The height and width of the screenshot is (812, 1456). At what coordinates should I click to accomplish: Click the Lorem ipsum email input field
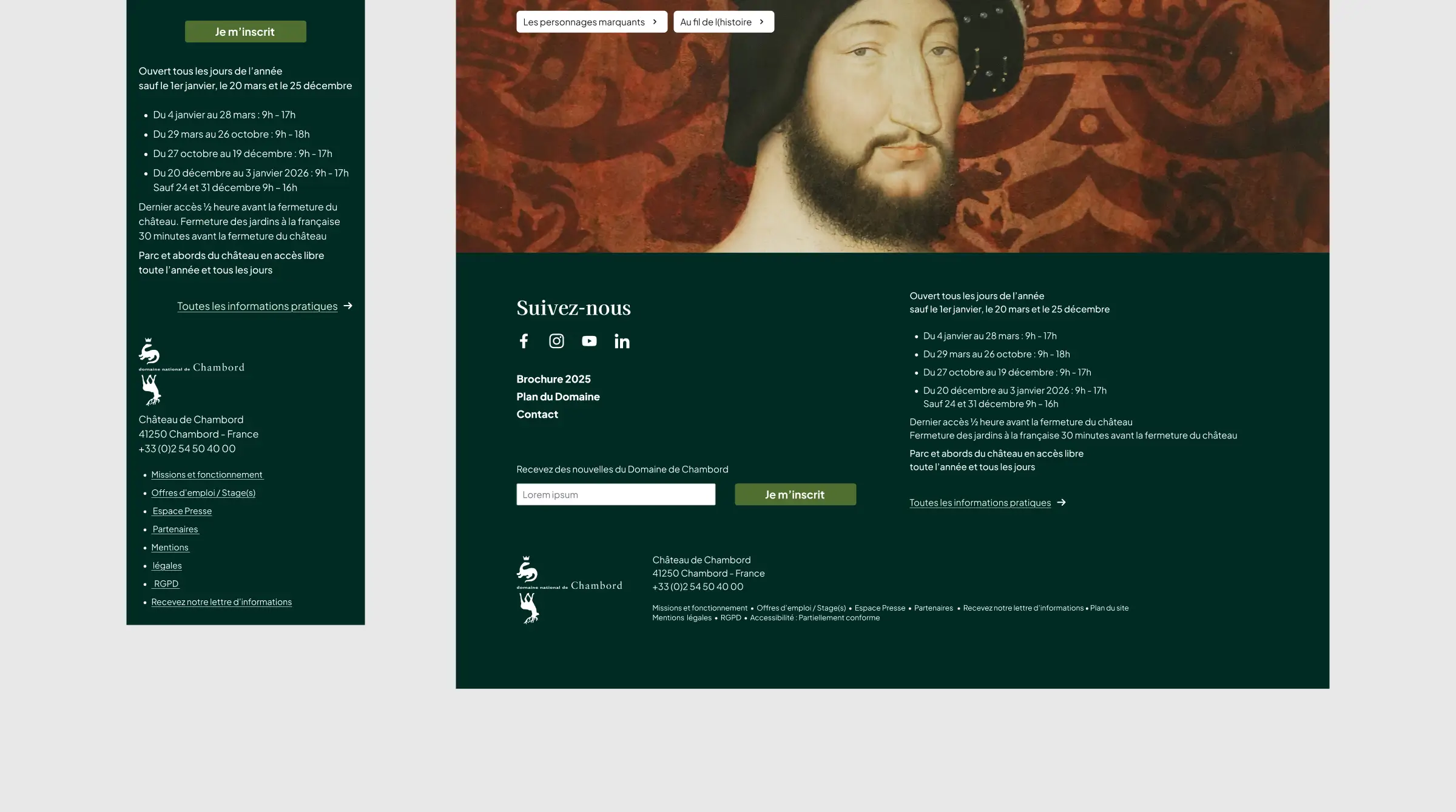click(616, 494)
